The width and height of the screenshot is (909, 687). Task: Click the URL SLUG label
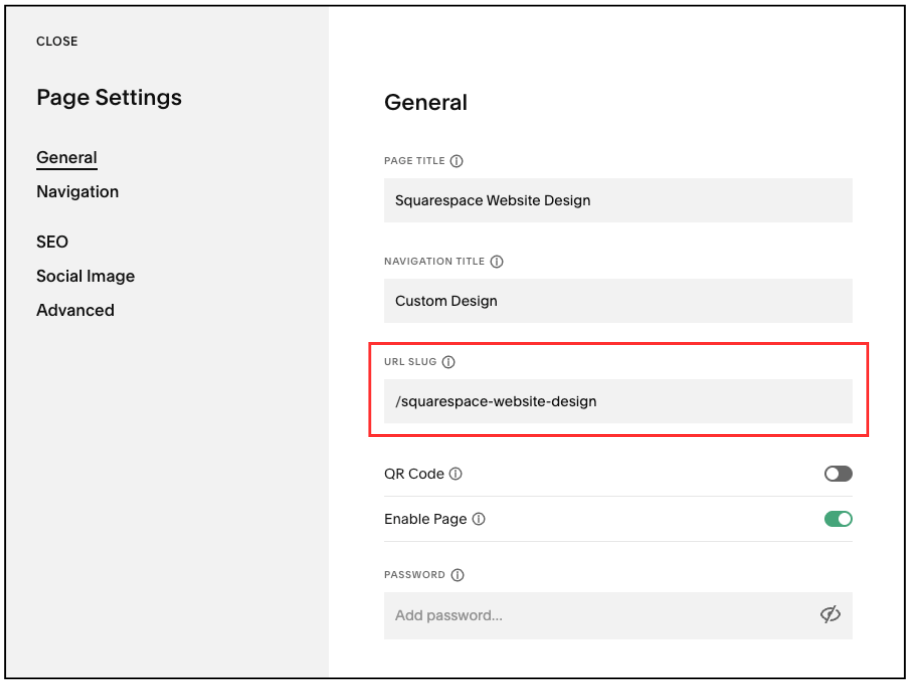pyautogui.click(x=410, y=362)
